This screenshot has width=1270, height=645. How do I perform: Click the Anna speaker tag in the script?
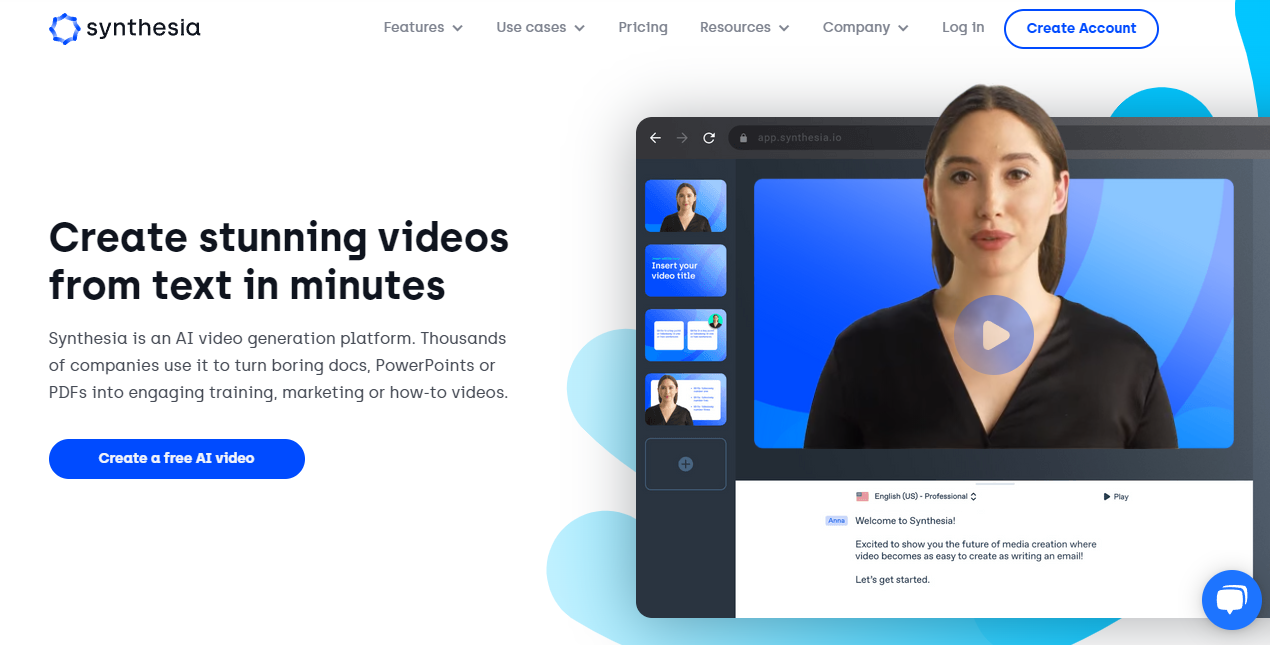point(837,520)
